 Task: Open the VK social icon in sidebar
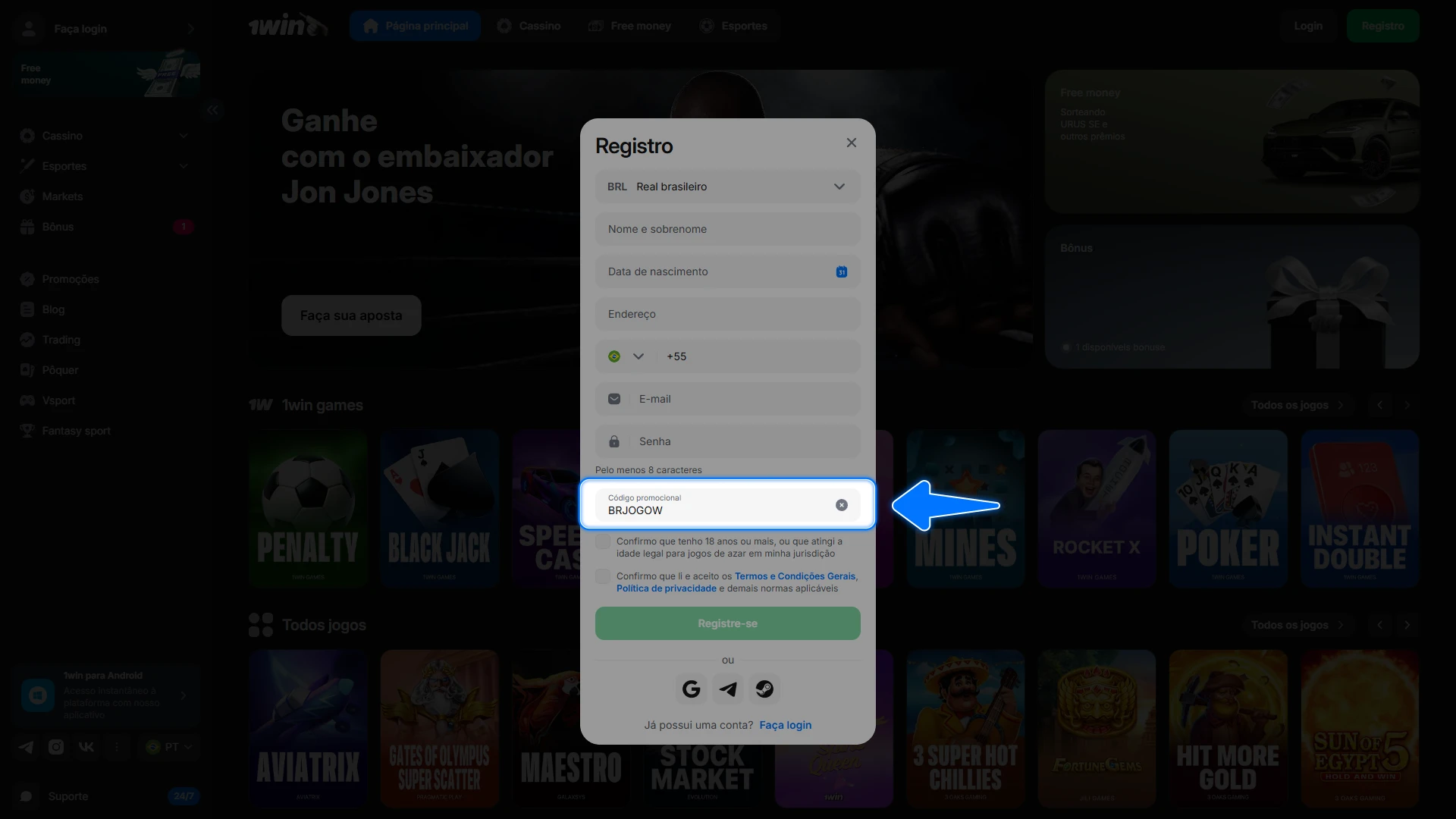point(86,747)
